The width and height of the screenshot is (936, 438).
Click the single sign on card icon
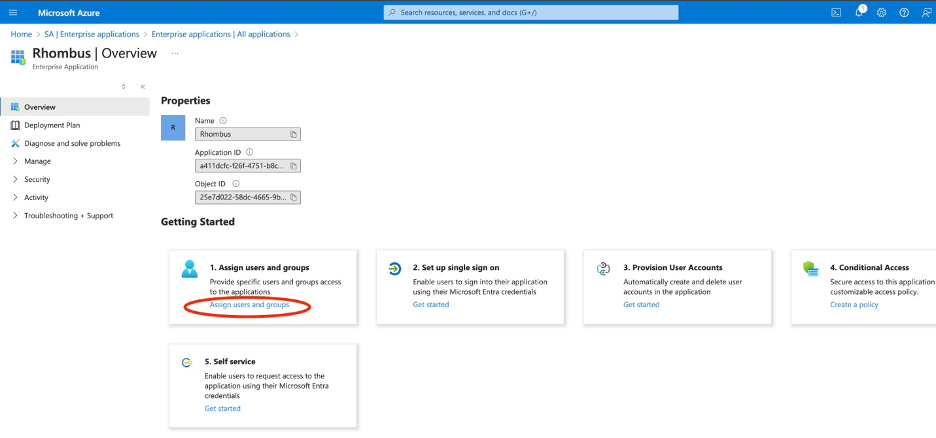(x=395, y=269)
